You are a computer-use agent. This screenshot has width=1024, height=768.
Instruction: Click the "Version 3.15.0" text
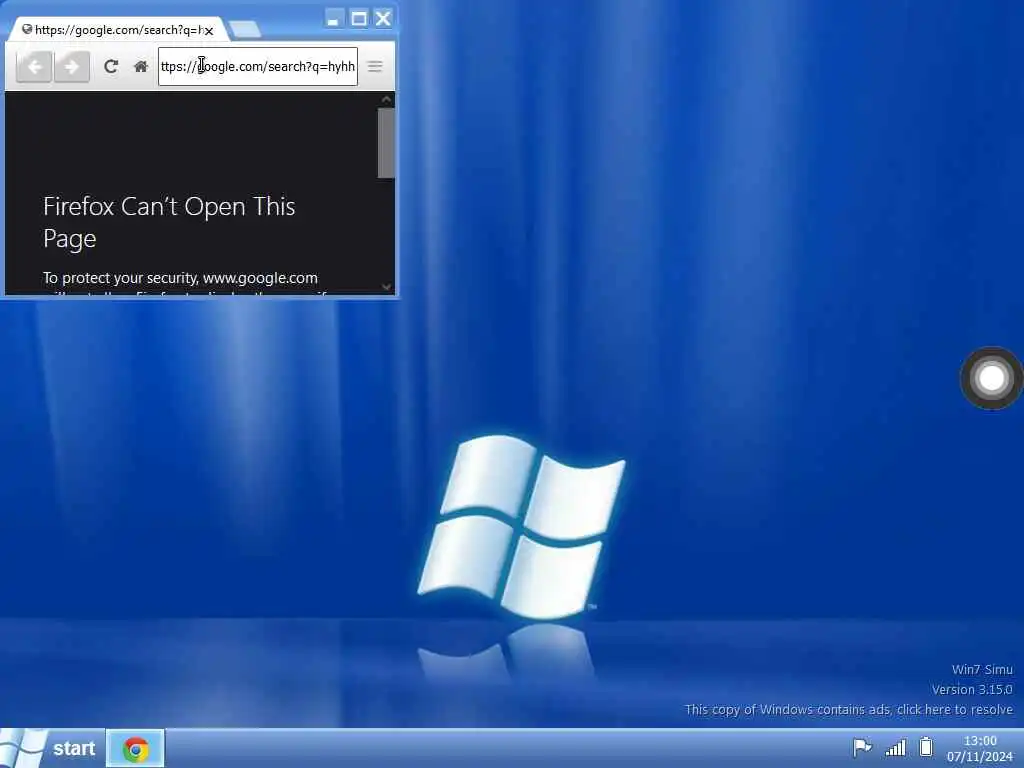[972, 690]
